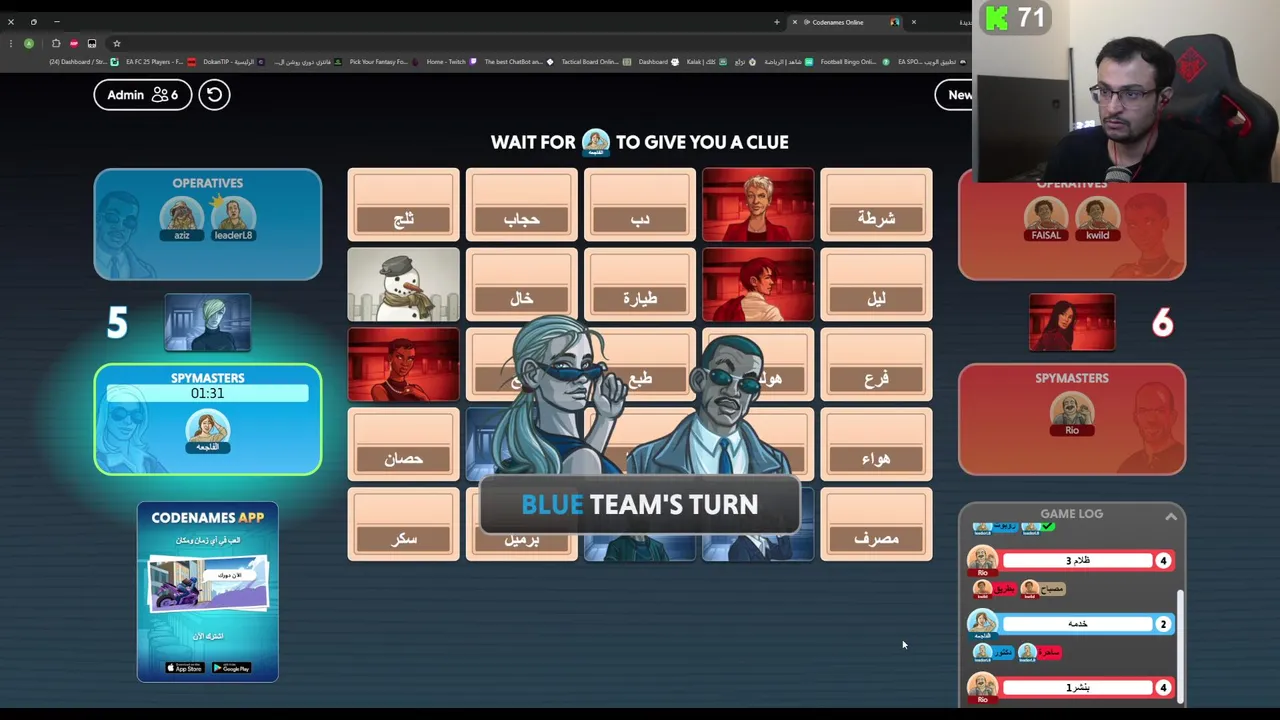Switch to the Codenames Online browser tab
The width and height of the screenshot is (1280, 720).
point(848,22)
